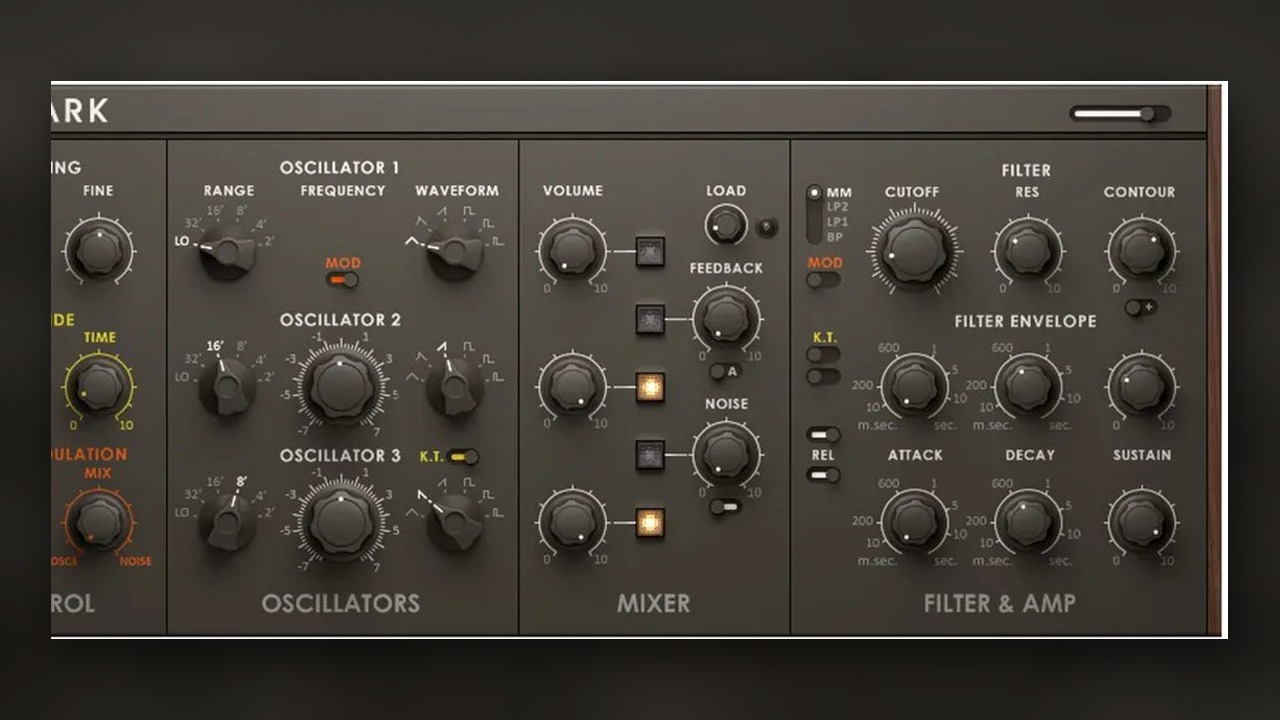1280x720 pixels.
Task: Click the slider in the top bar
Action: [x=1120, y=114]
